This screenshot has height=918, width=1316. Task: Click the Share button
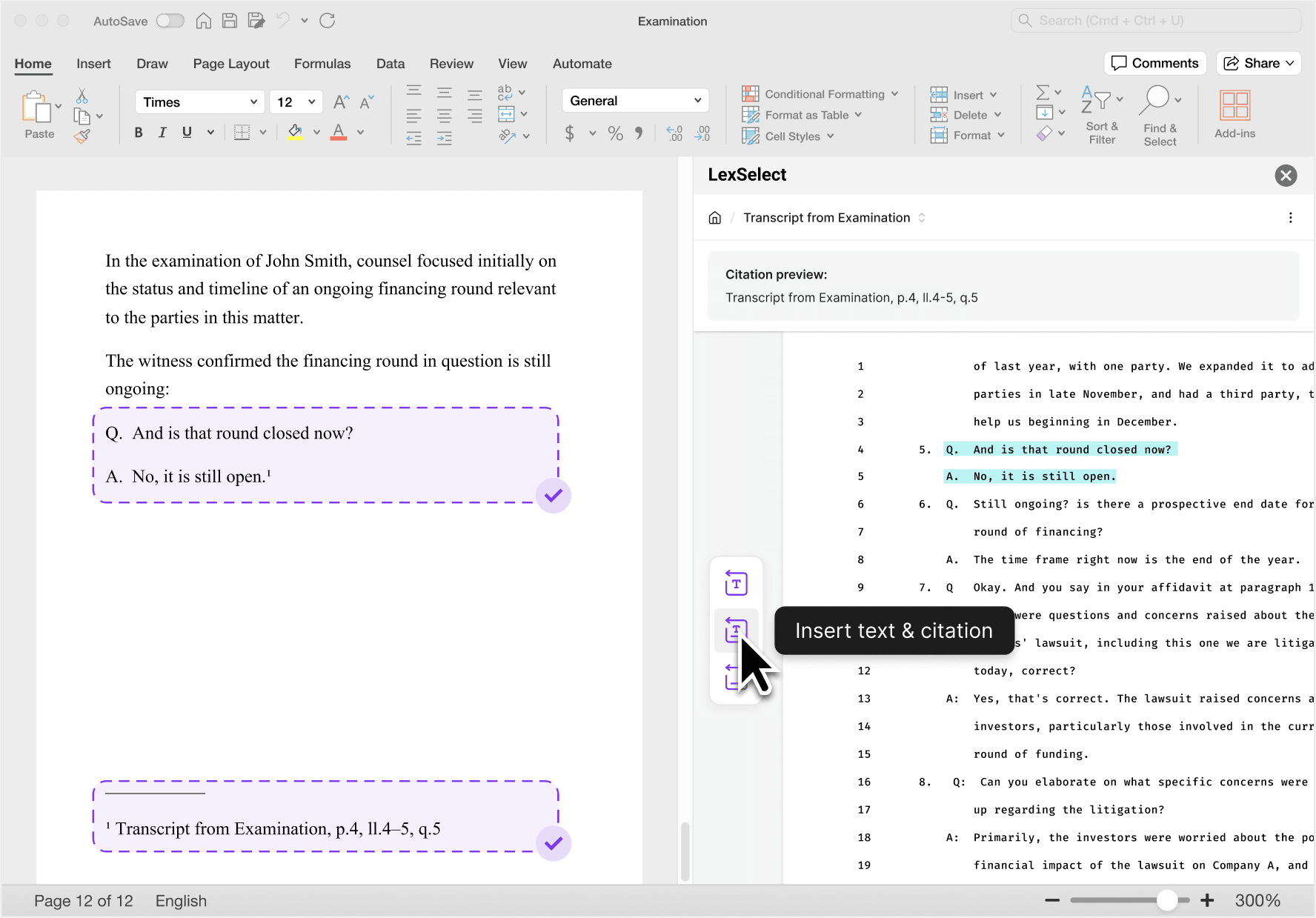pos(1259,63)
